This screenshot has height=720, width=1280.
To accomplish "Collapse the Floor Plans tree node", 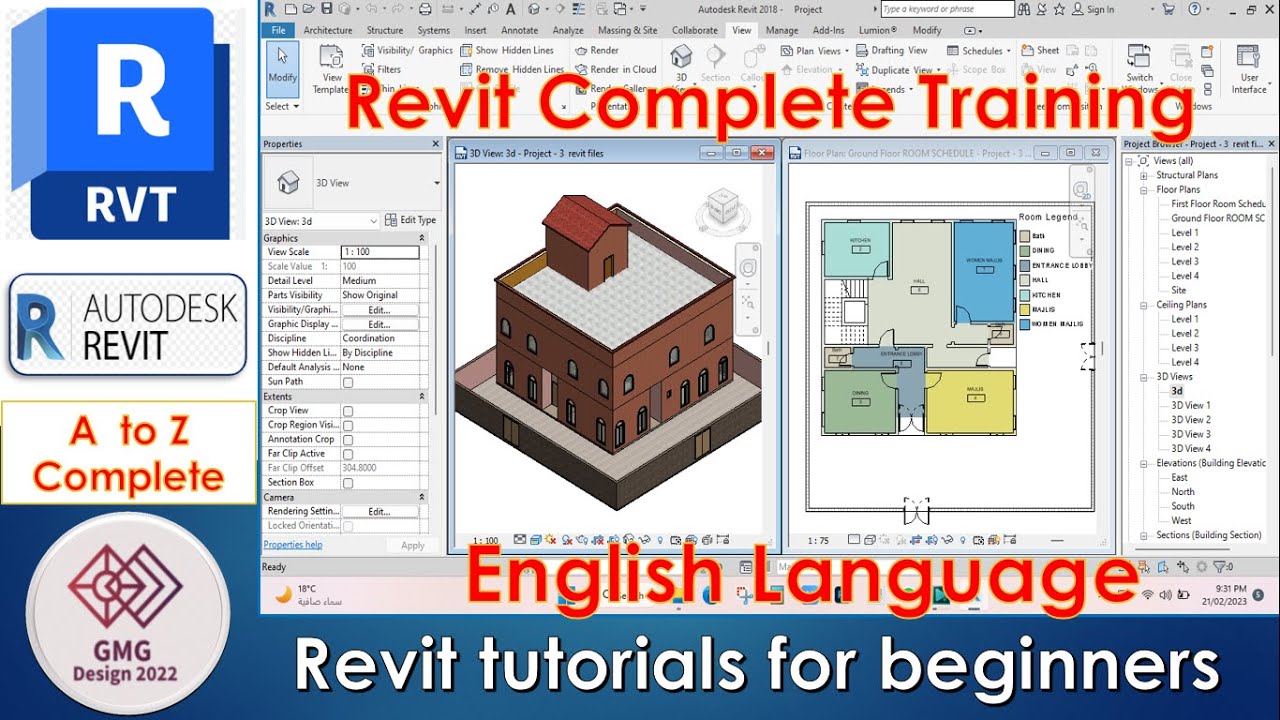I will pos(1145,189).
